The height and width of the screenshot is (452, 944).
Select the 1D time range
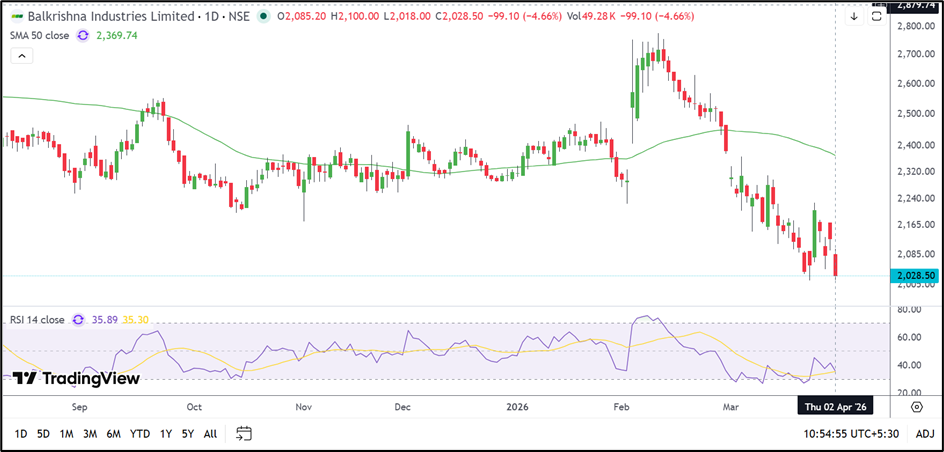pos(20,433)
